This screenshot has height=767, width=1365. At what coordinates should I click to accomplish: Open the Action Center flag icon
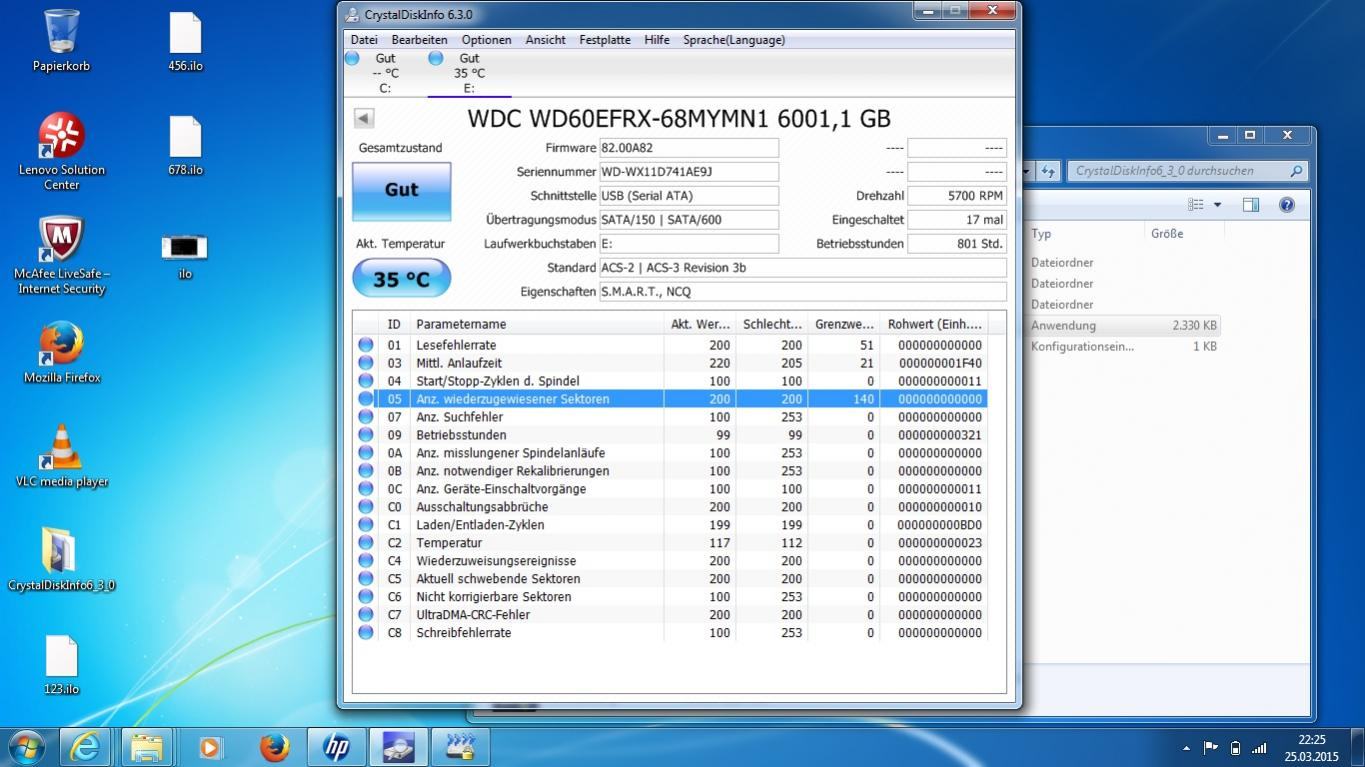pyautogui.click(x=1211, y=748)
